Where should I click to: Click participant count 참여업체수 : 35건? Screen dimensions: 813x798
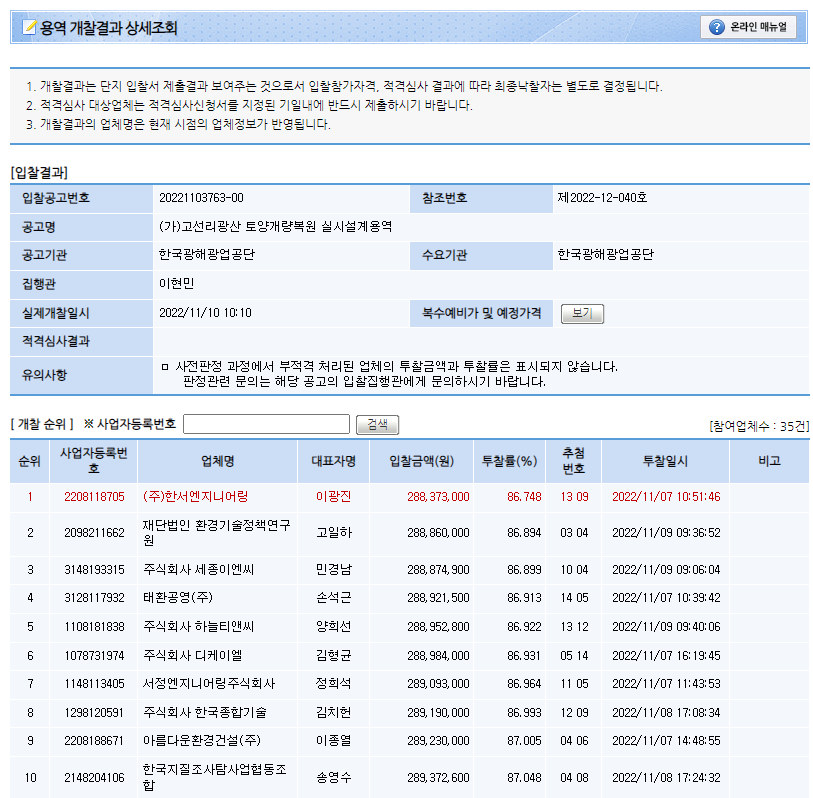point(759,426)
